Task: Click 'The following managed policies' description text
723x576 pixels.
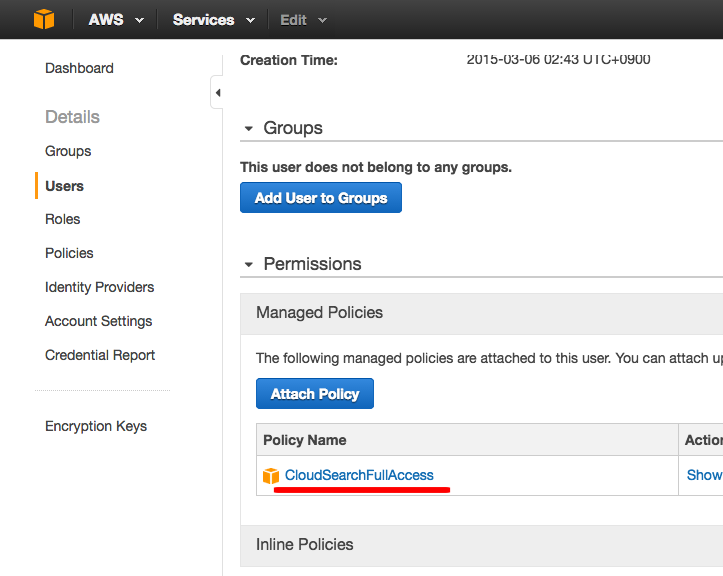Action: tap(489, 358)
